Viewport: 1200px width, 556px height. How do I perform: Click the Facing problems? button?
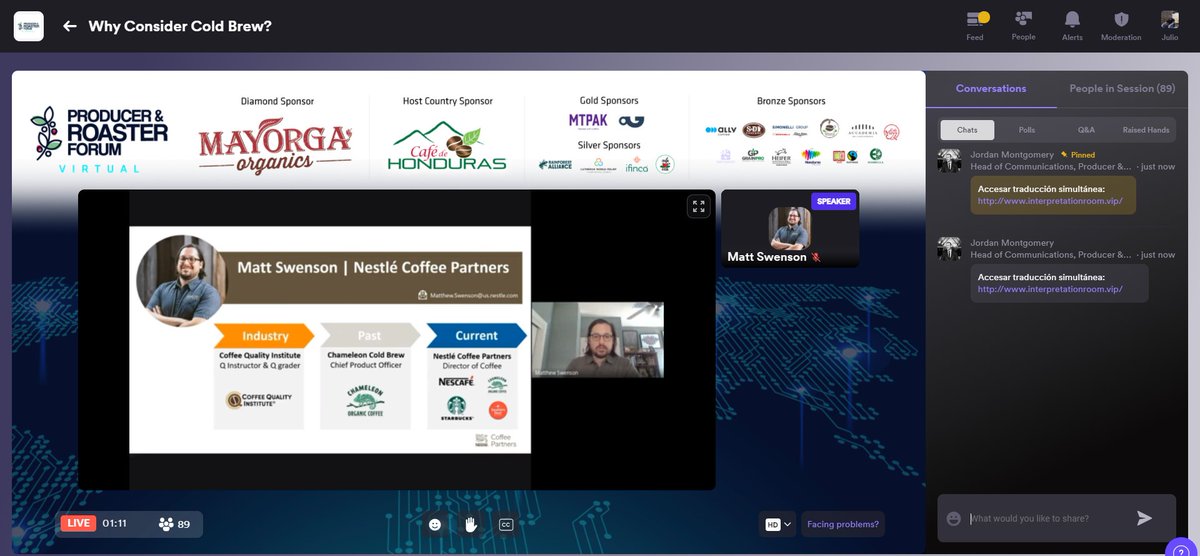click(843, 524)
